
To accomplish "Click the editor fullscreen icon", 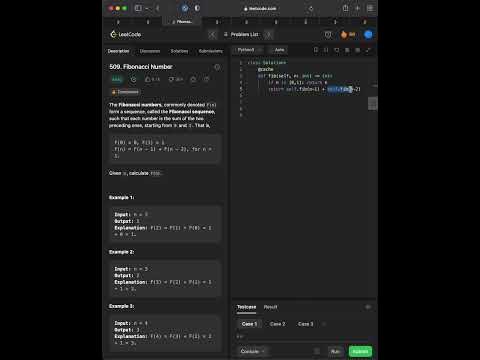I will (x=368, y=50).
